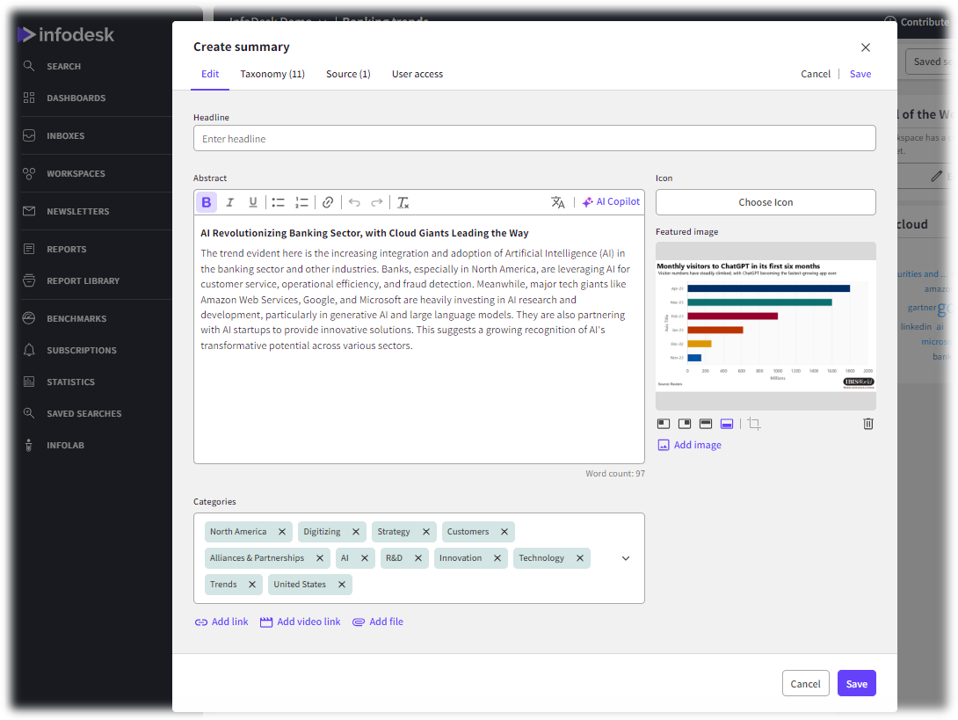The image size is (958, 720).
Task: Undo the last edit in the abstract
Action: pyautogui.click(x=354, y=201)
